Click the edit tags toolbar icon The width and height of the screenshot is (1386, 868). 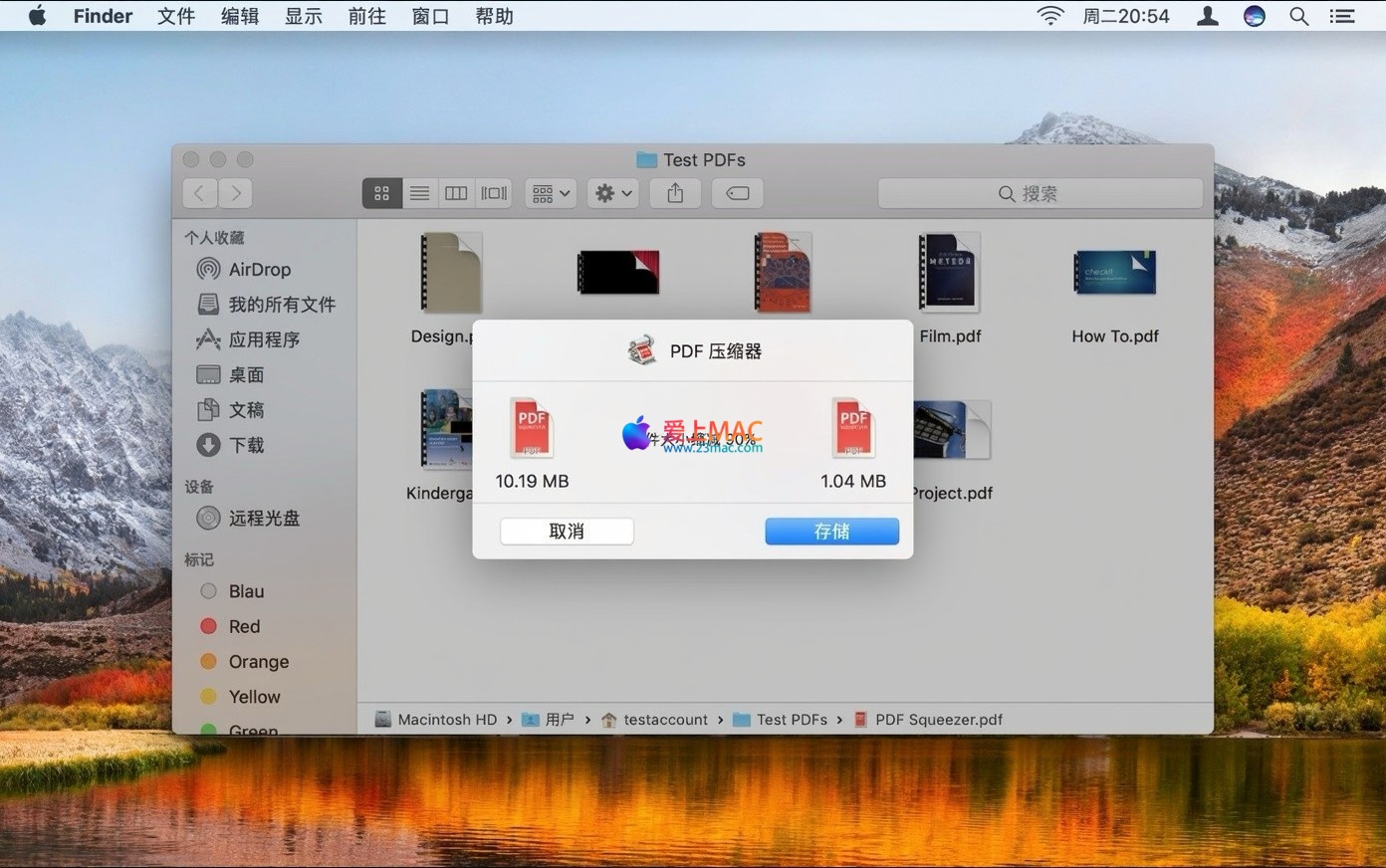pyautogui.click(x=738, y=194)
